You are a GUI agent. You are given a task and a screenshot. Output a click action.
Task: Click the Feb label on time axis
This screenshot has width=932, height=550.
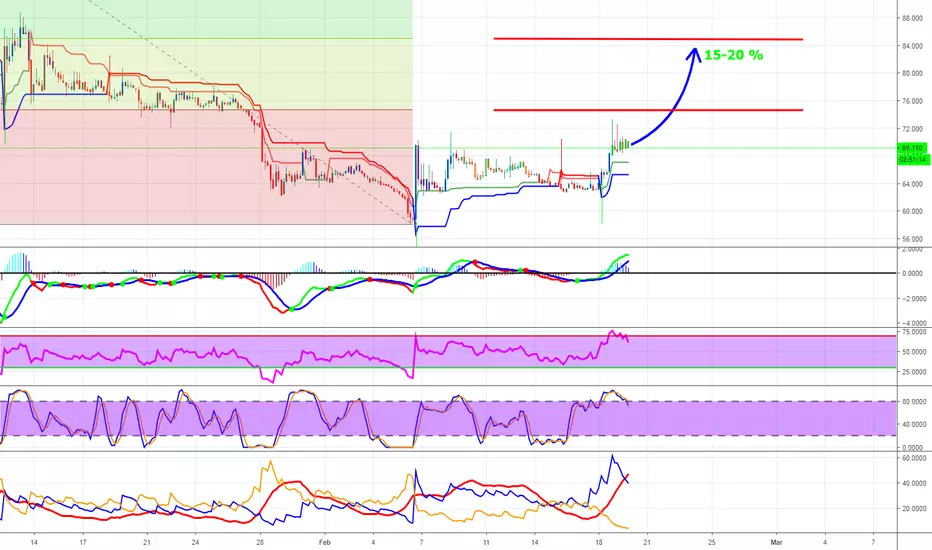click(x=324, y=542)
